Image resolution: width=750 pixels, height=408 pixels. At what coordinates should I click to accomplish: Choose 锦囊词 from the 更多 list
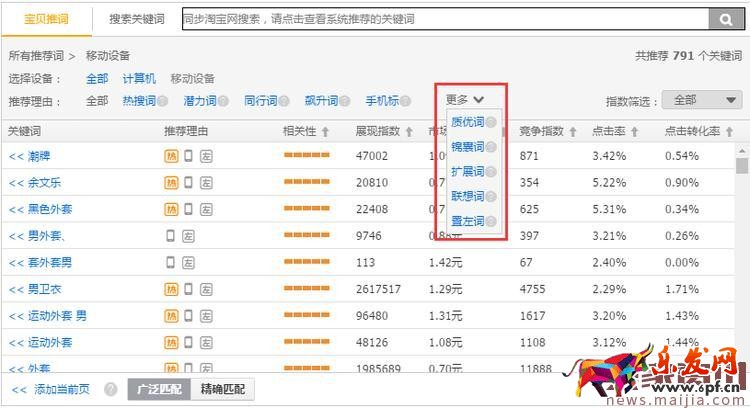(468, 147)
